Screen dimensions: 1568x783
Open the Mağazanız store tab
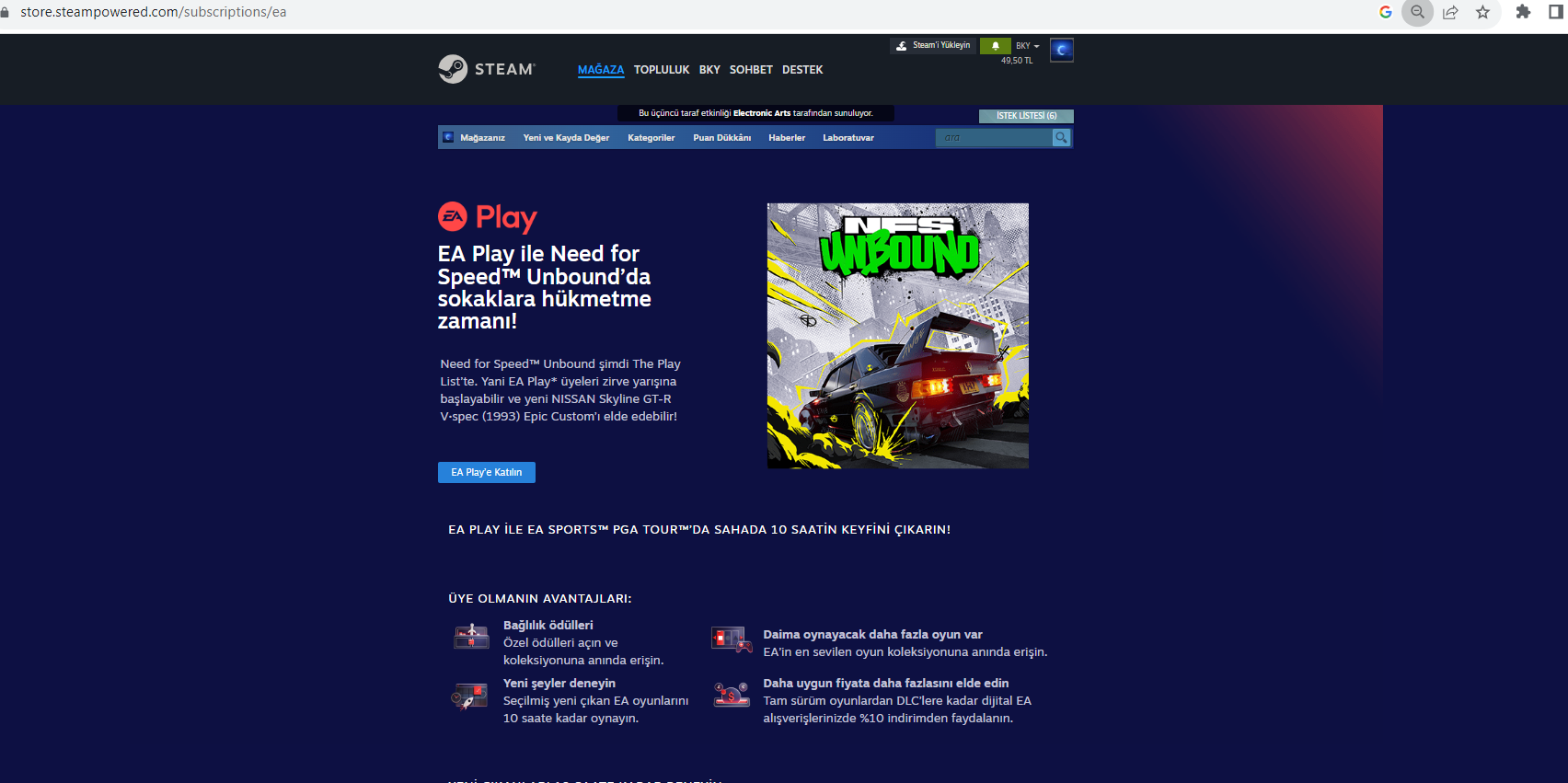(x=482, y=138)
